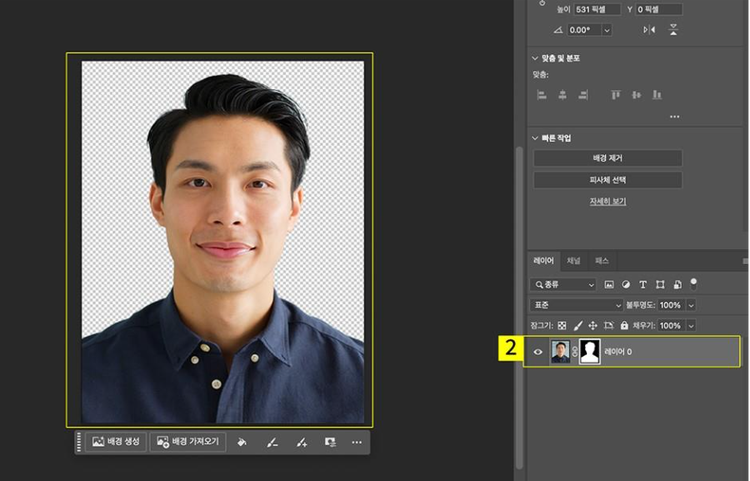Open the 자세히 보기 link
The image size is (750, 481).
(608, 201)
